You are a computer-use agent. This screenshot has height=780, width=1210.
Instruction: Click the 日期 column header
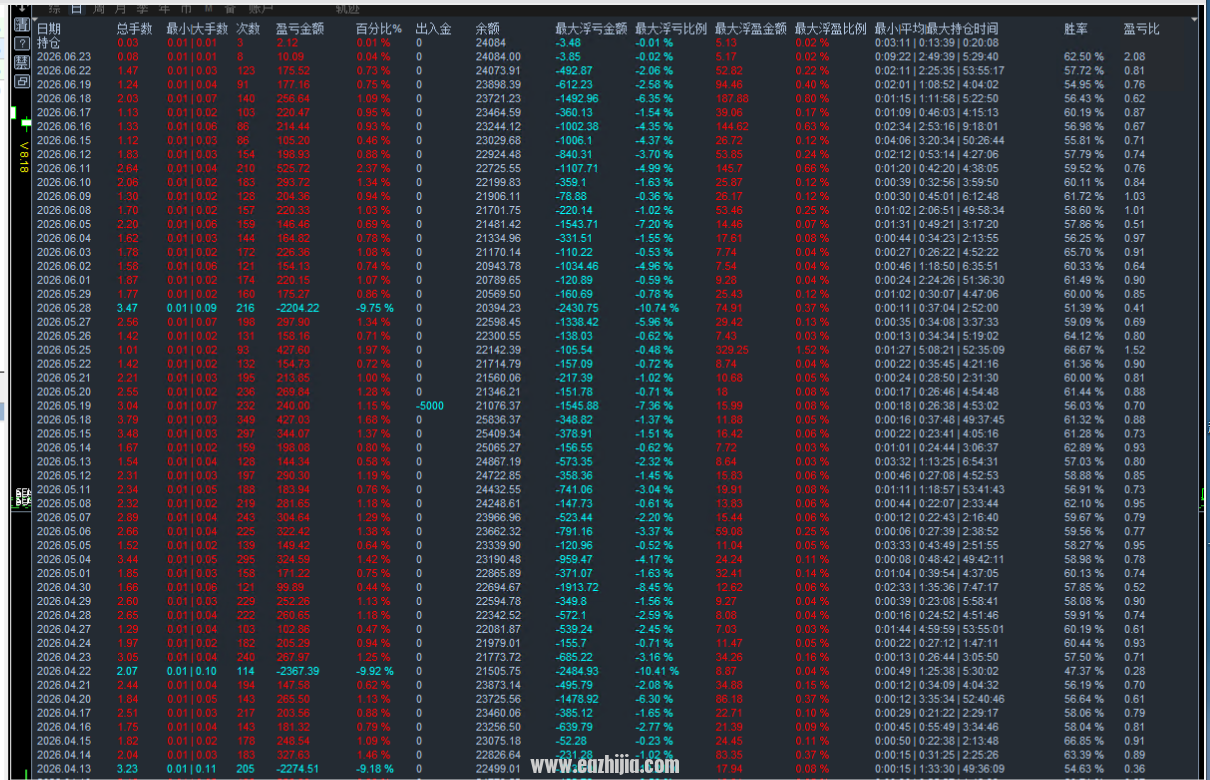pos(48,29)
